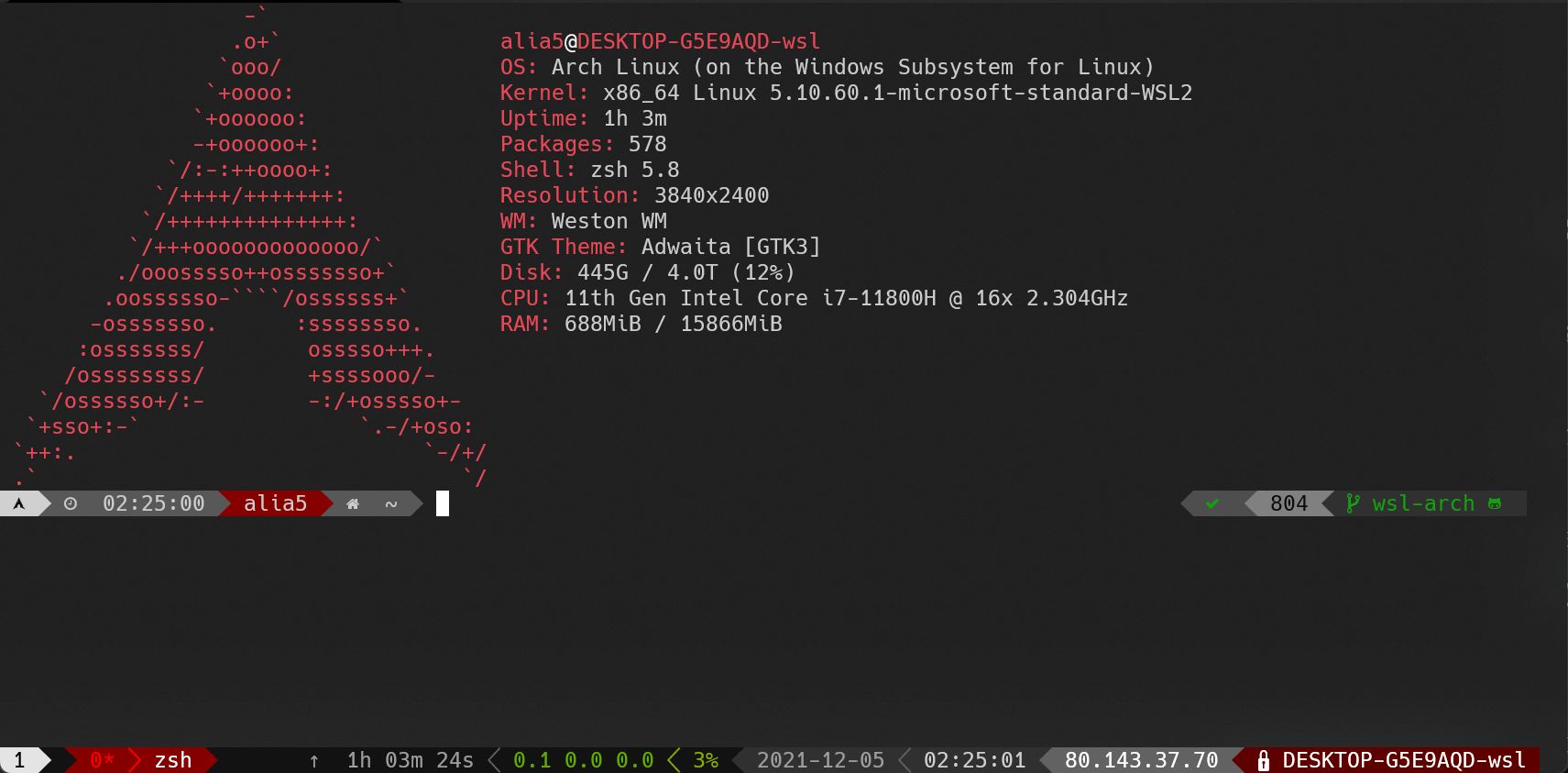
Task: Click the tilde directory path in prompt
Action: click(x=391, y=503)
